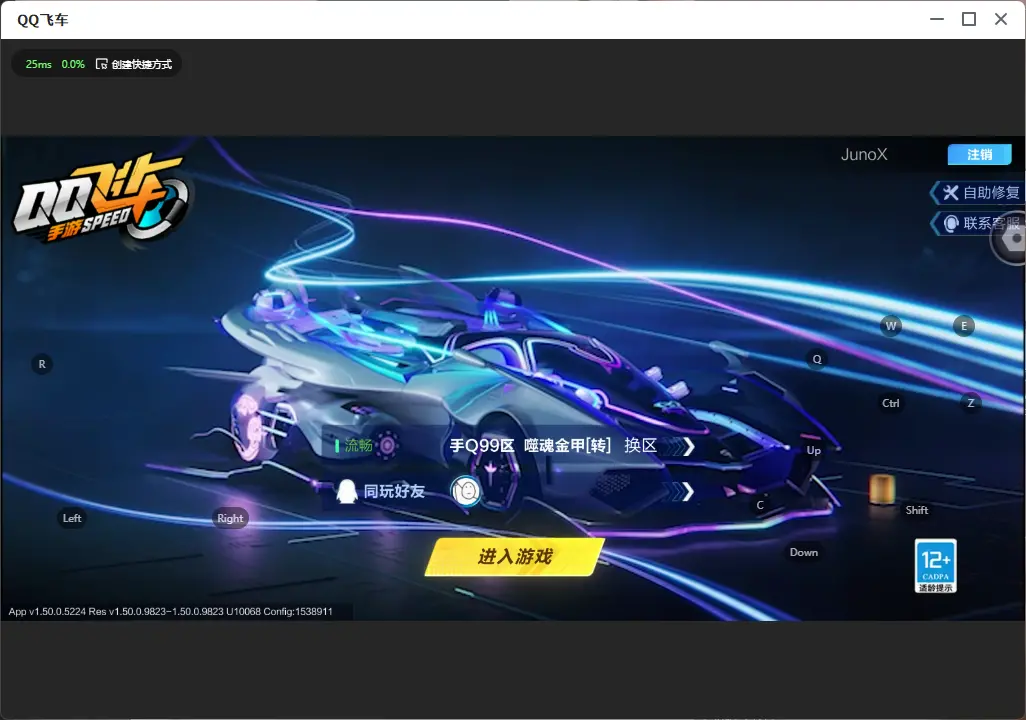Click the QQ penguin icon by 同玩好友

pyautogui.click(x=346, y=491)
